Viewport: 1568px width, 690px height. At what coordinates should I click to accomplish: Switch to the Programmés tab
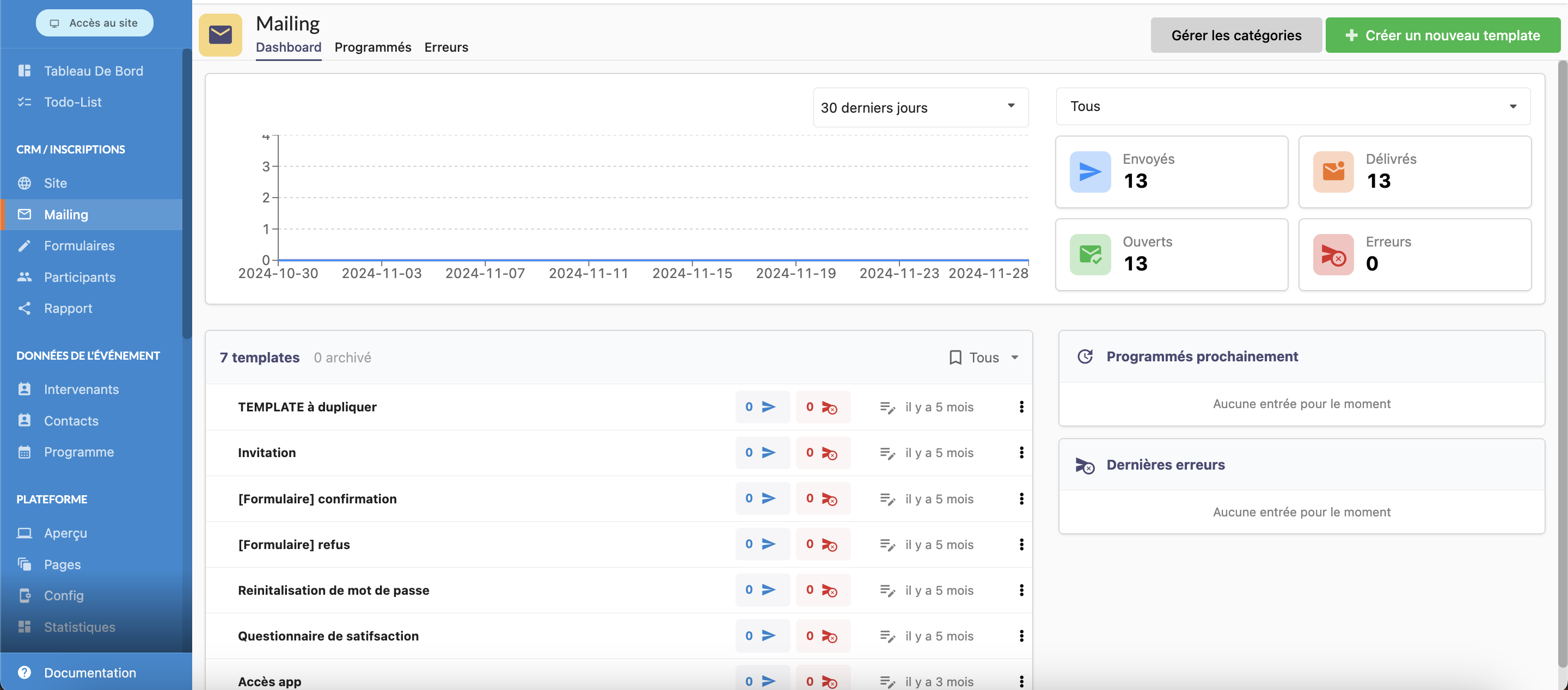(372, 47)
